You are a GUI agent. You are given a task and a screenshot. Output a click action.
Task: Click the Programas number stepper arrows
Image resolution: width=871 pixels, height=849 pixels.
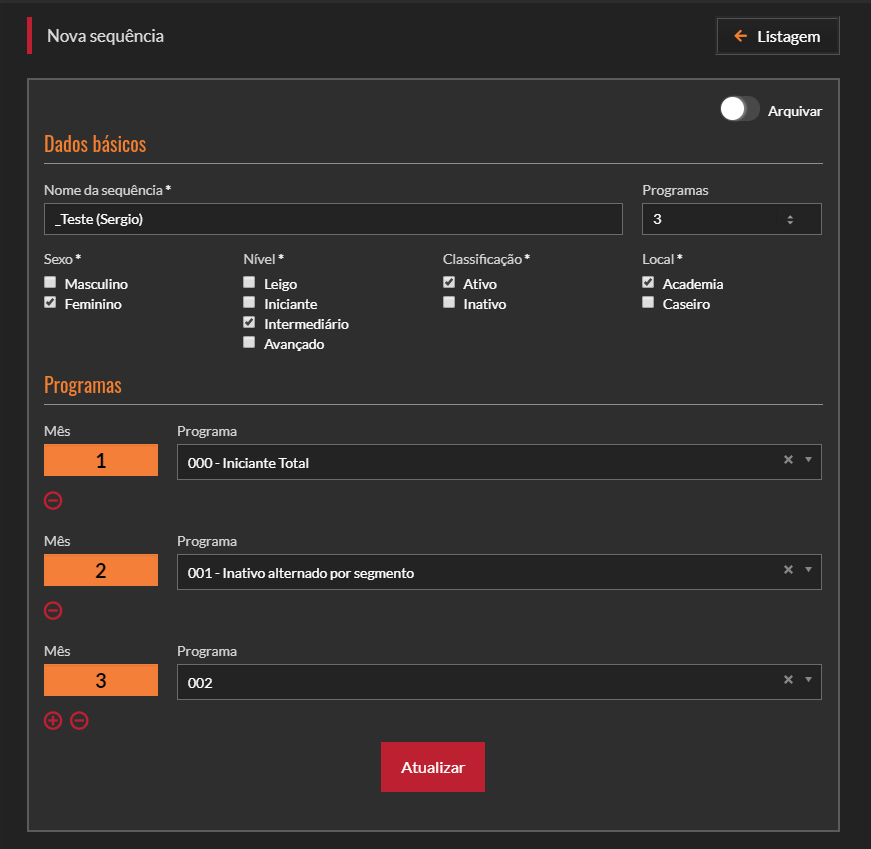click(790, 219)
